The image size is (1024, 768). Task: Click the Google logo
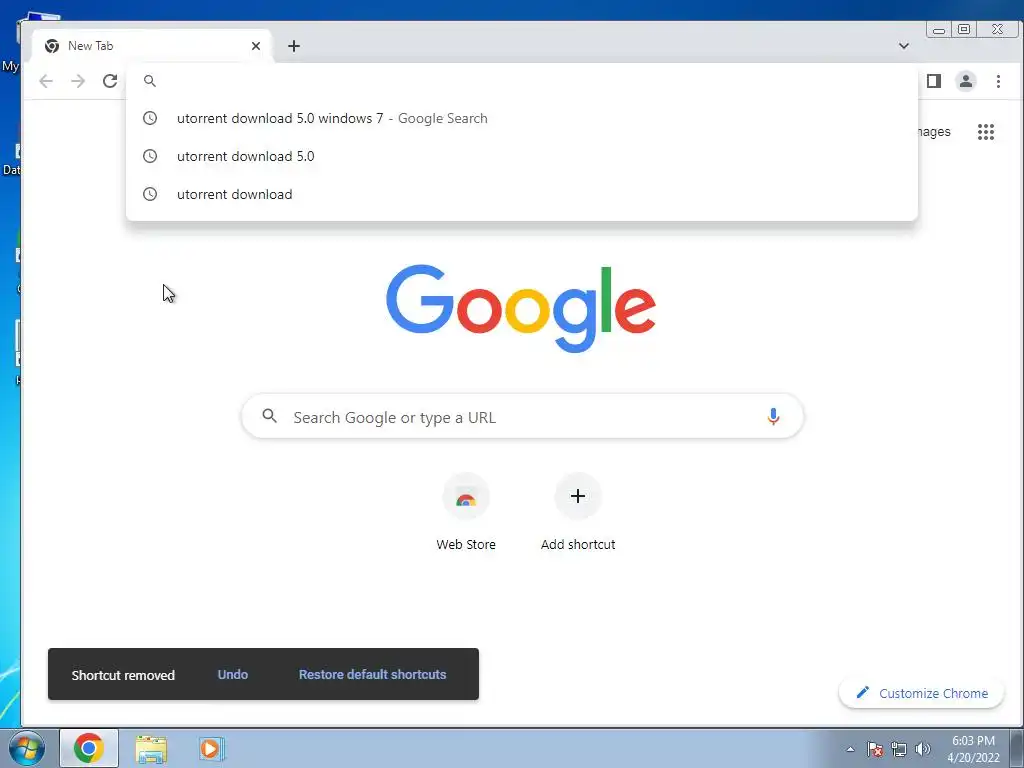(x=520, y=308)
